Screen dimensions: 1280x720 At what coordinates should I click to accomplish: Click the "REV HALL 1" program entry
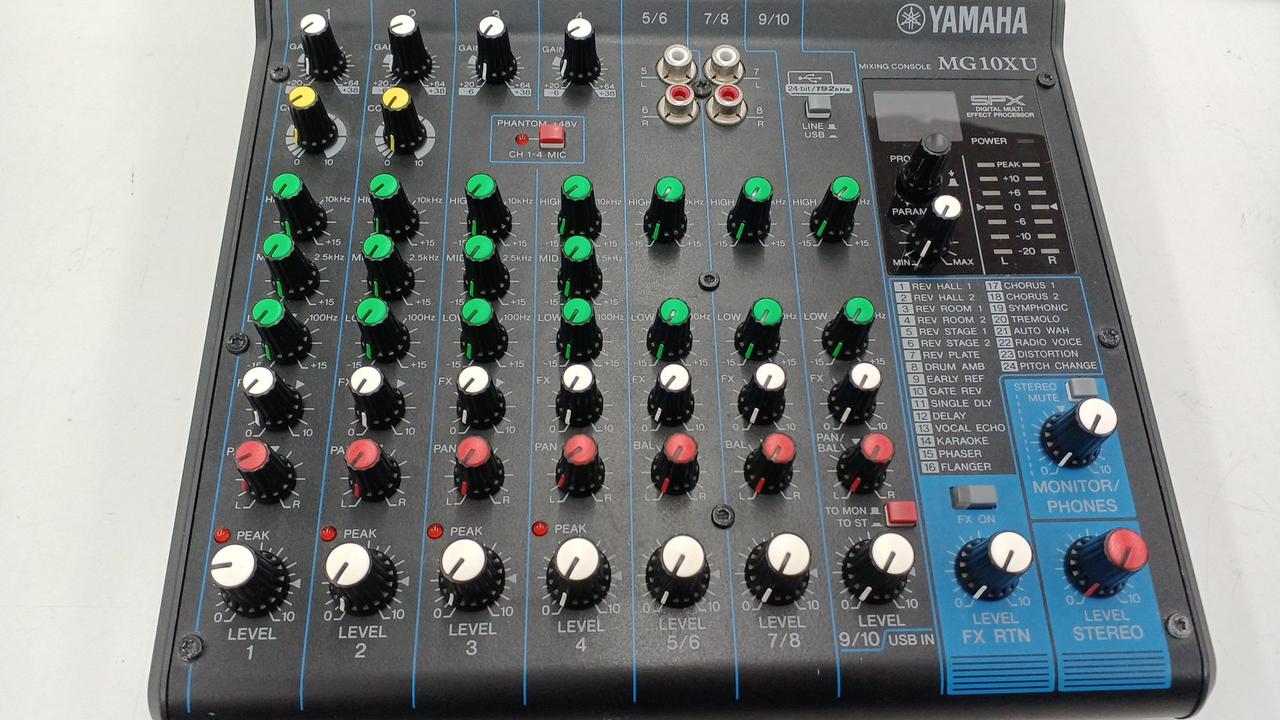pos(934,287)
